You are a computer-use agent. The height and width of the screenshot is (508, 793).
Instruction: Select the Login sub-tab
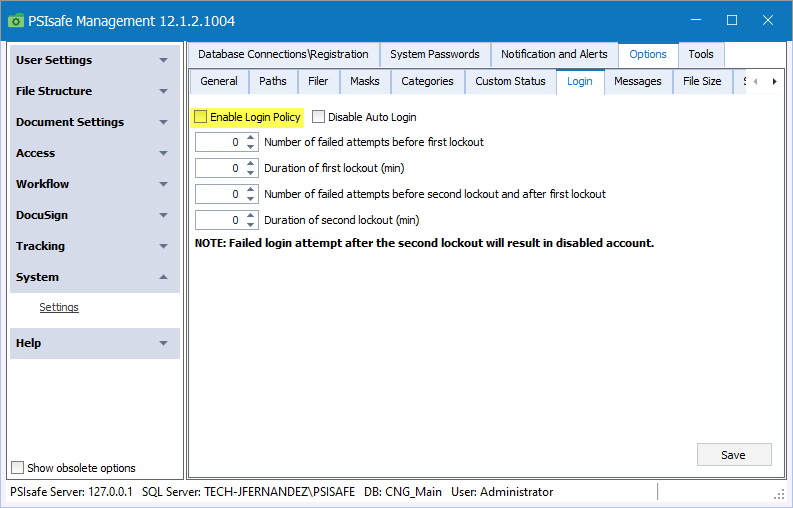click(x=580, y=81)
